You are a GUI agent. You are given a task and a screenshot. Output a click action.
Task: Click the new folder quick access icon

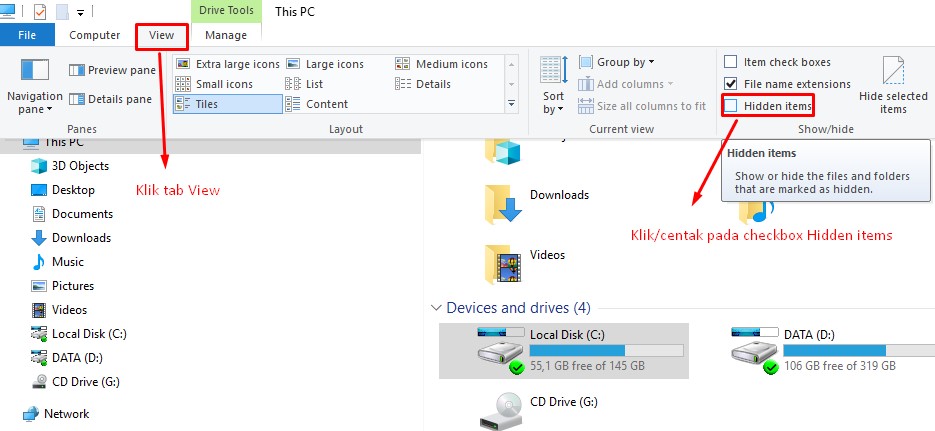(62, 11)
